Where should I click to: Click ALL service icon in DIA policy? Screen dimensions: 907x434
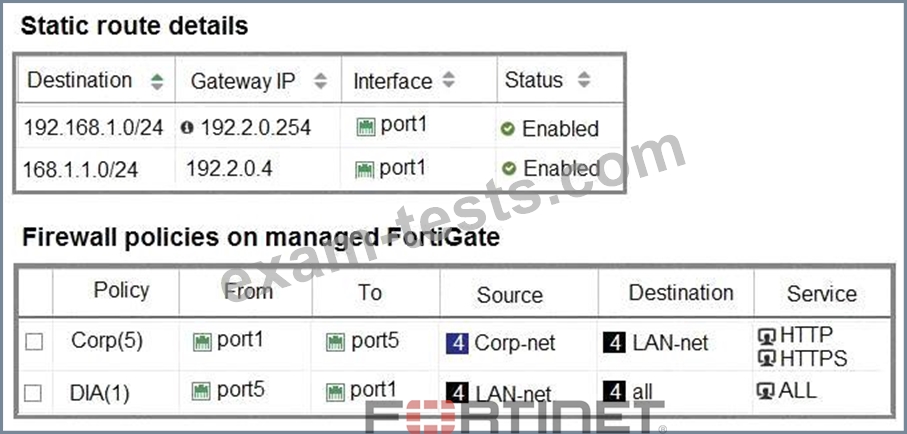coord(767,391)
